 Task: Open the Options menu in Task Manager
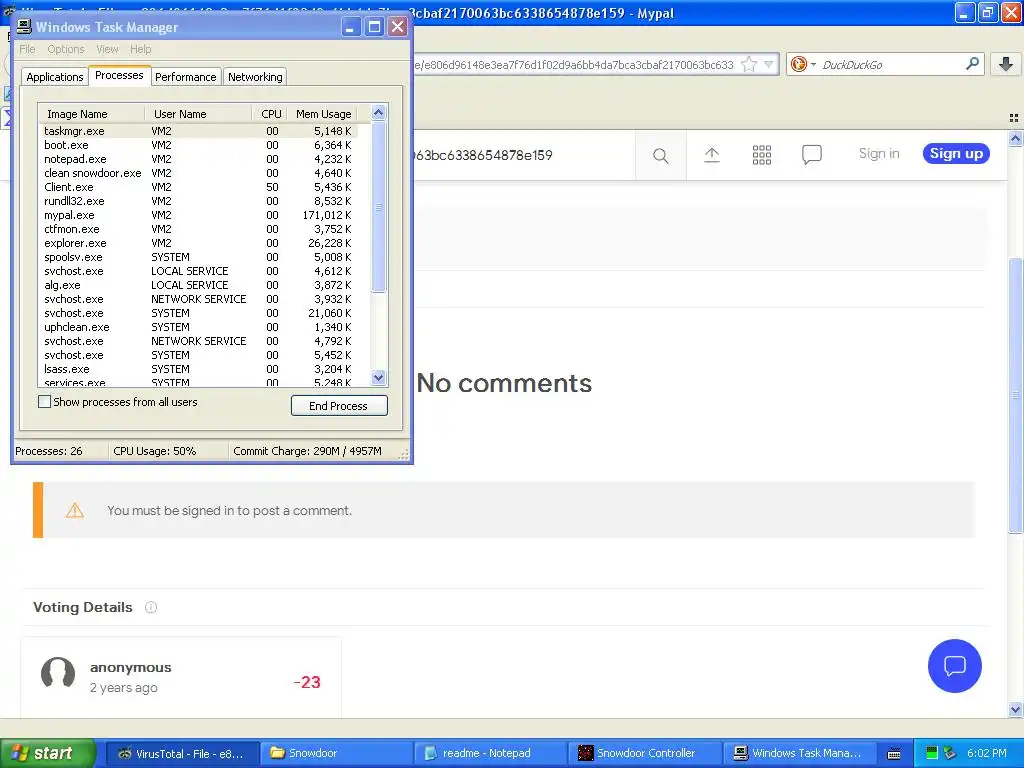65,49
